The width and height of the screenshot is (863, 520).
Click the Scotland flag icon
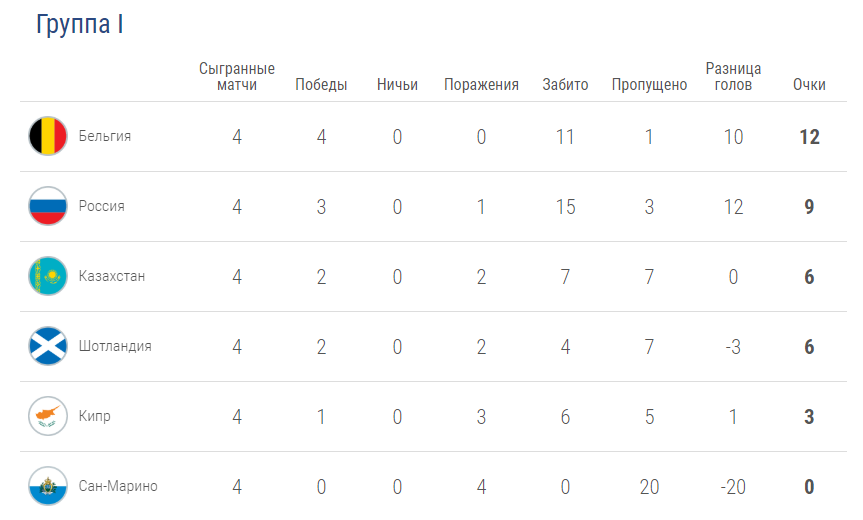tap(48, 346)
